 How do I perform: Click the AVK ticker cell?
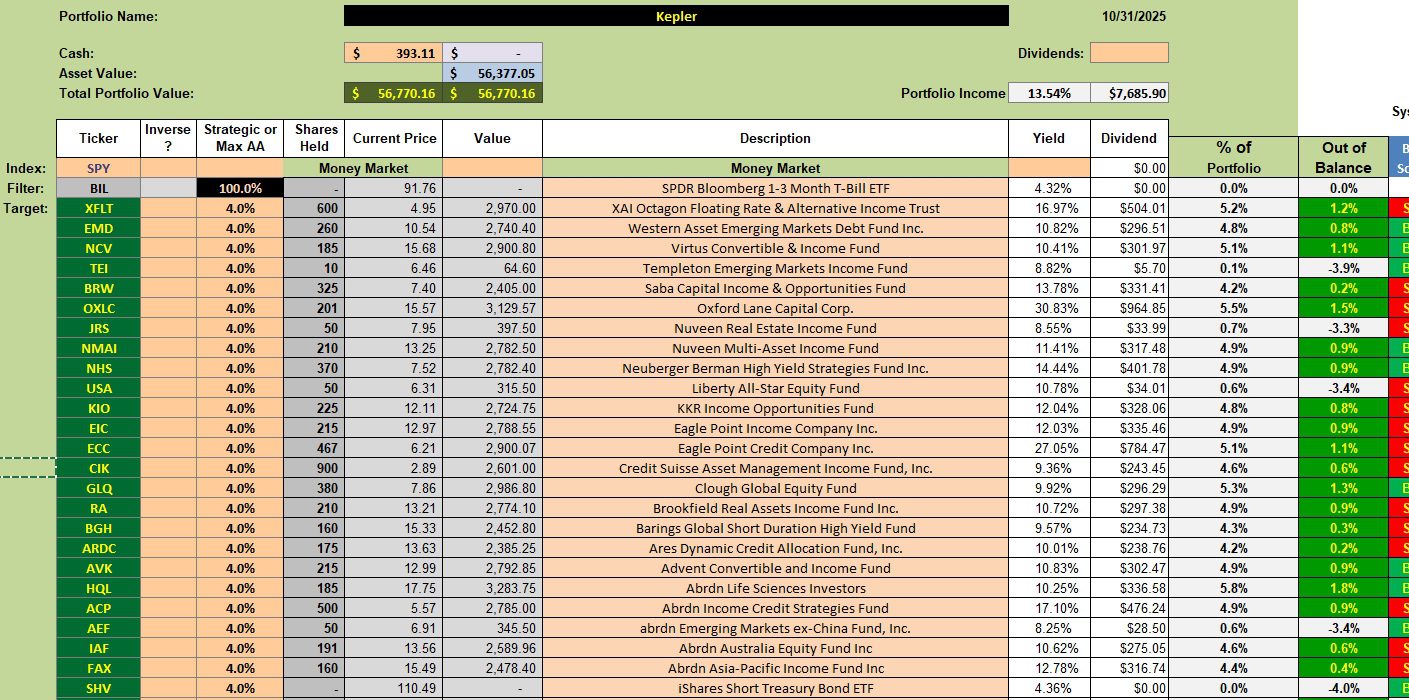coord(98,568)
